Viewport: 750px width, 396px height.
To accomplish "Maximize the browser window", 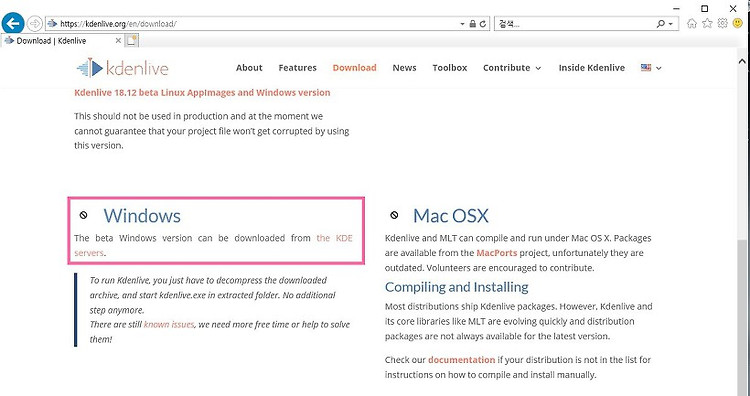I will 704,9.
